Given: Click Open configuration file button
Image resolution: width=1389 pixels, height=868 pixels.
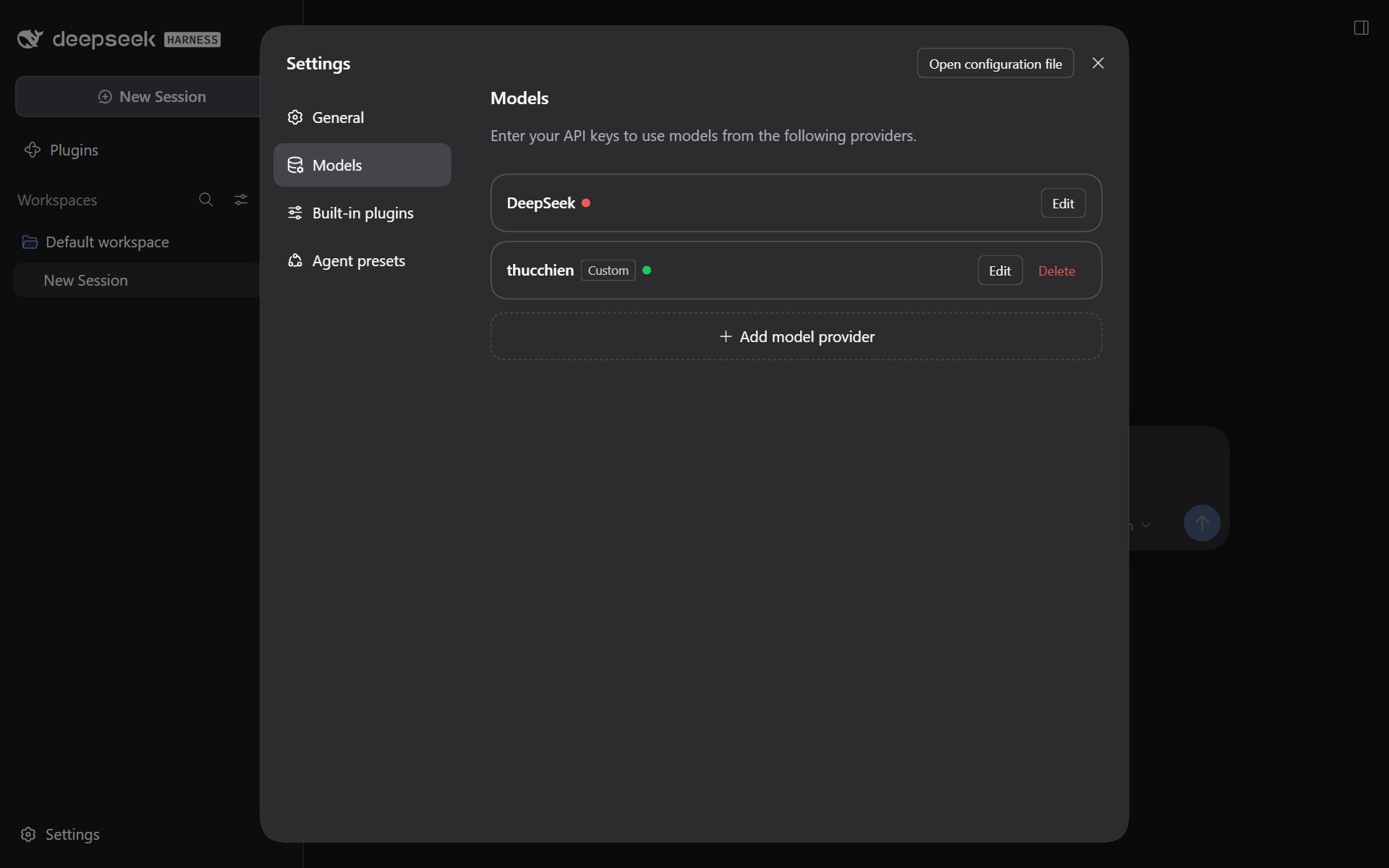Looking at the screenshot, I should (x=995, y=64).
